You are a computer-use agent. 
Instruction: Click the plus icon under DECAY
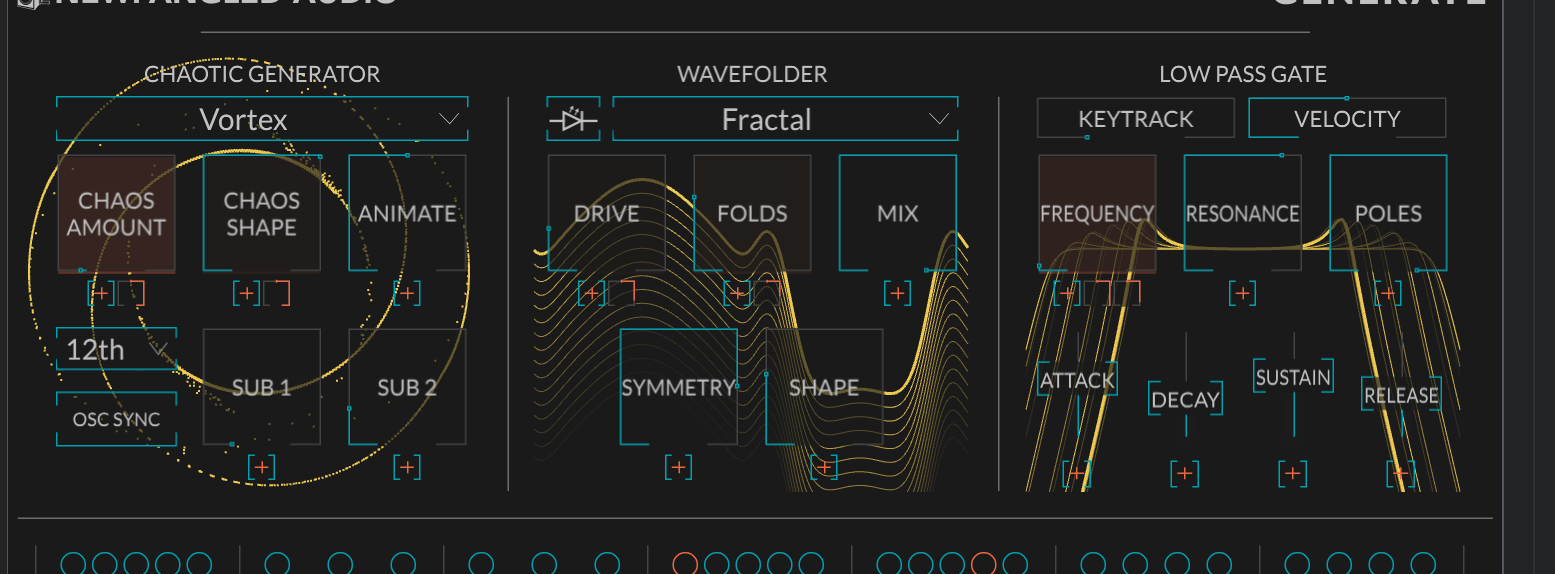1185,473
